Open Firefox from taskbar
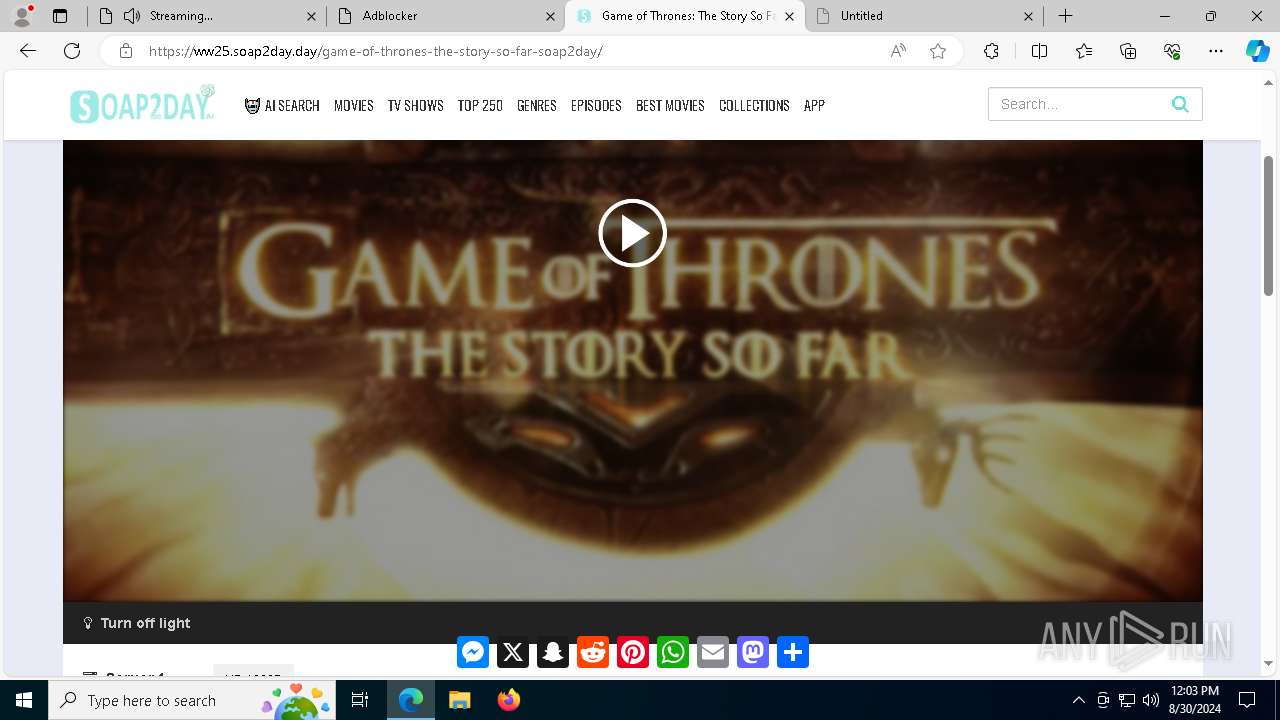Viewport: 1280px width, 720px height. click(508, 700)
